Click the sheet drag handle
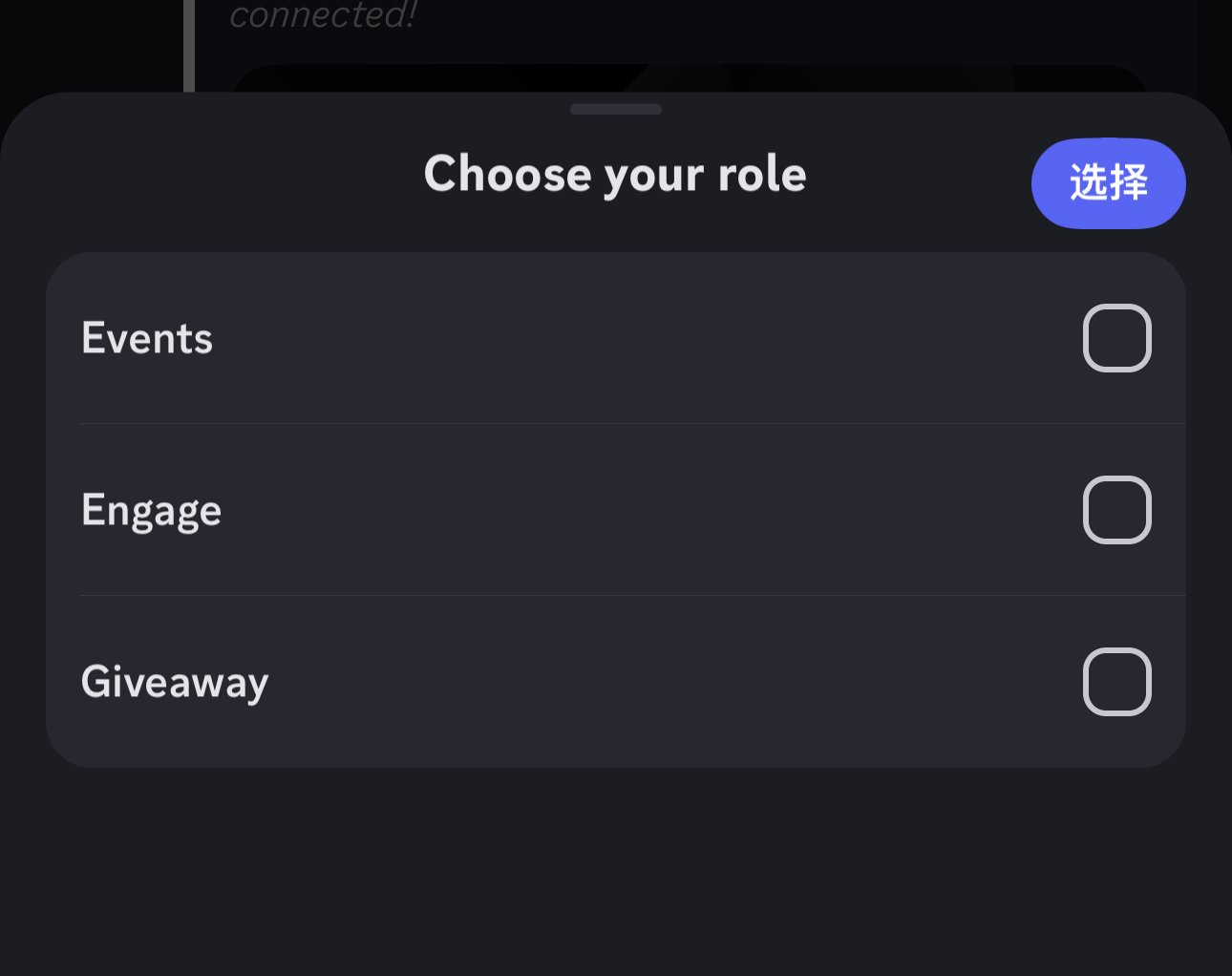 [x=616, y=109]
